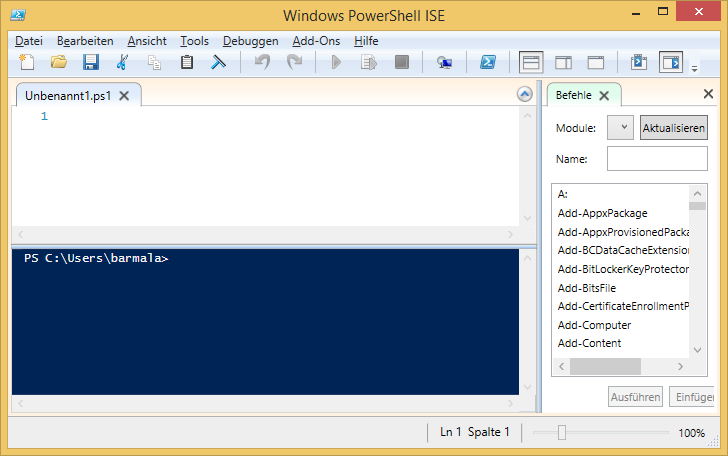
Task: Click the Ausführen button
Action: [635, 397]
